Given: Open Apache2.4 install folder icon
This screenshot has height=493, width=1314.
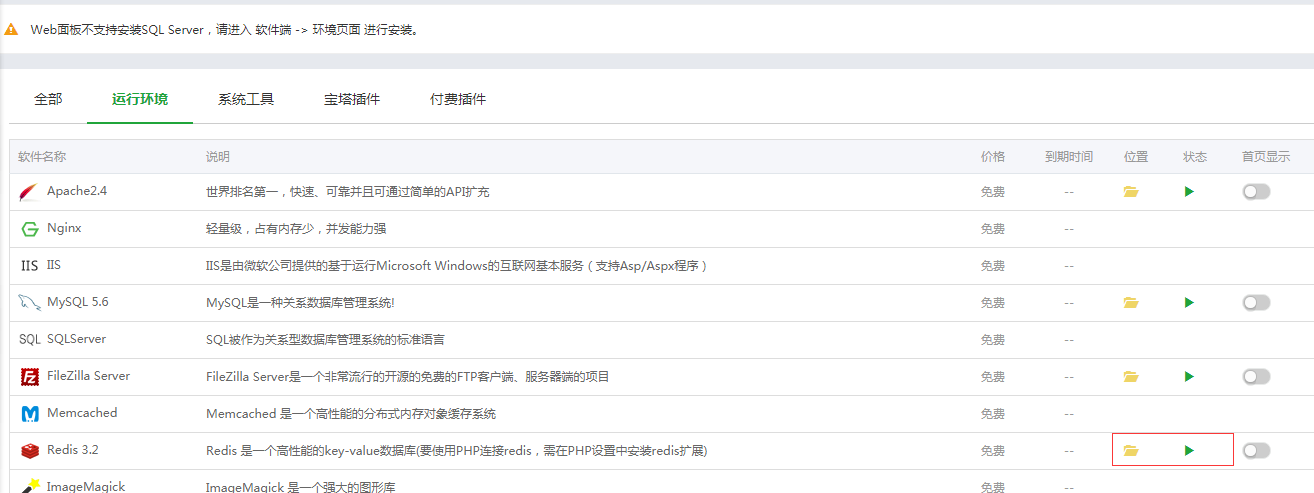Looking at the screenshot, I should 1131,192.
